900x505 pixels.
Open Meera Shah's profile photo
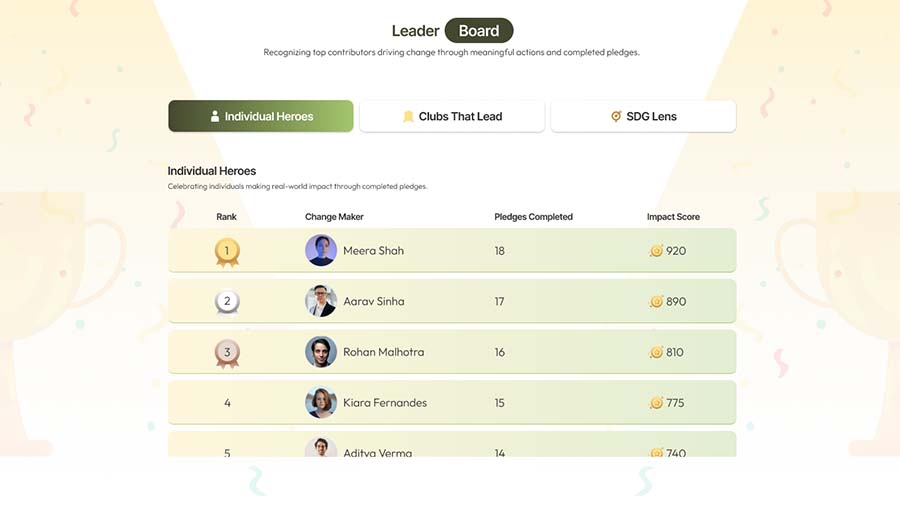321,250
